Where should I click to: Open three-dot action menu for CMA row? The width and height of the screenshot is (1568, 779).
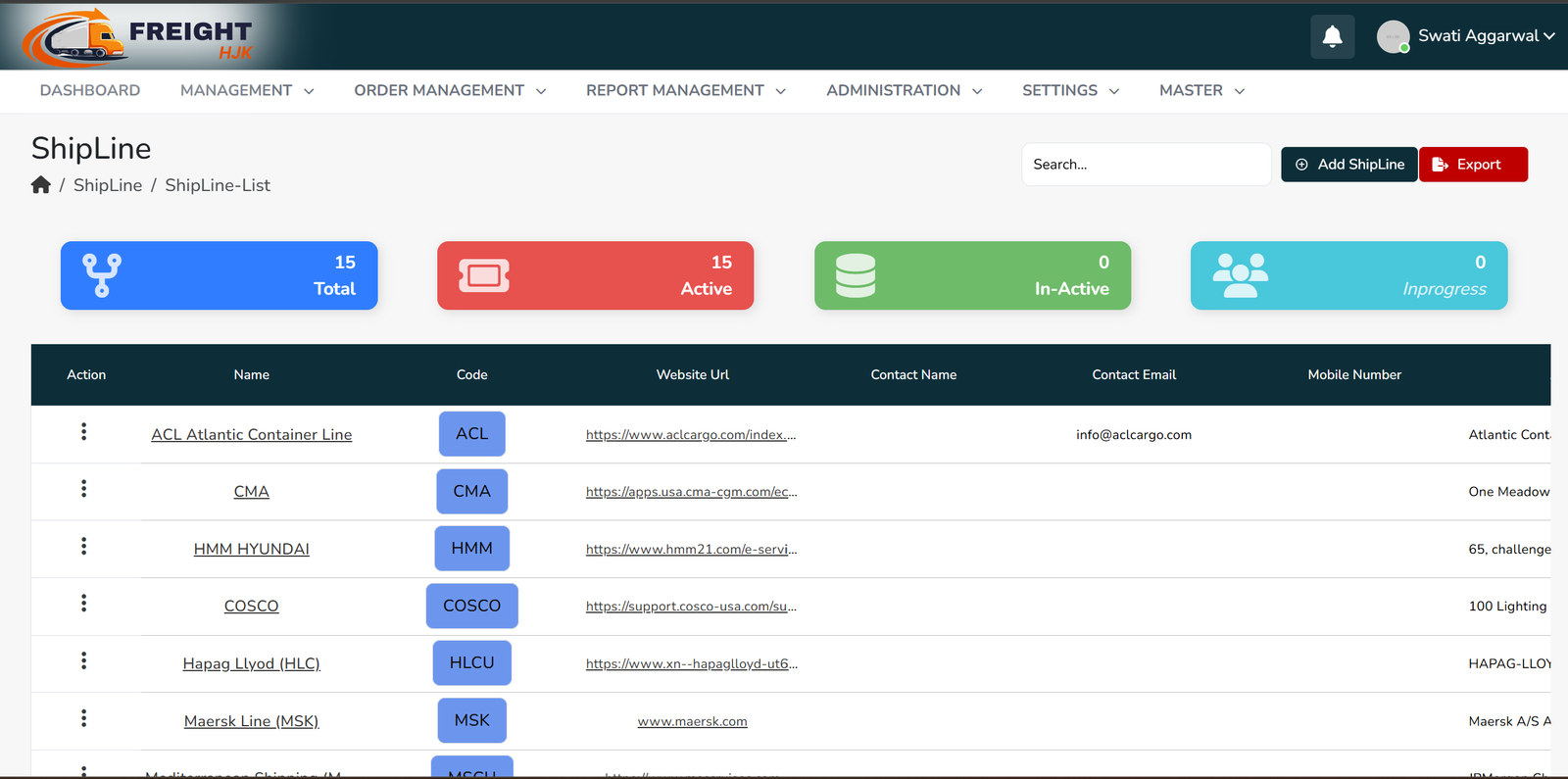[x=84, y=489]
